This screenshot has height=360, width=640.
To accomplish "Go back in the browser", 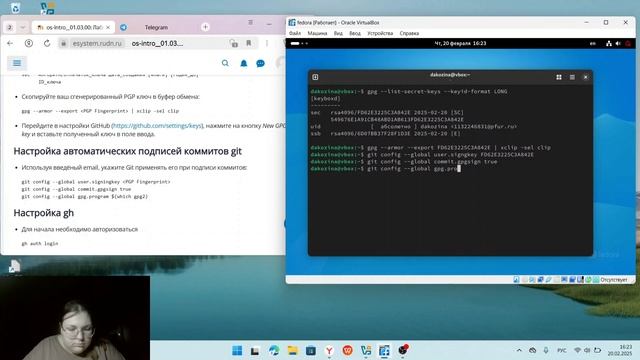I will pyautogui.click(x=10, y=43).
